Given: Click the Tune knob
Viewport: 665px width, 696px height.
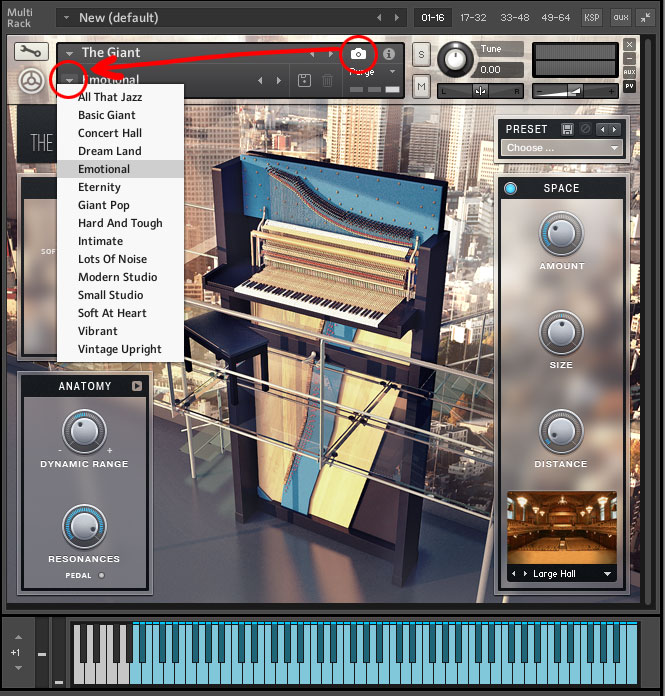Looking at the screenshot, I should pos(455,59).
